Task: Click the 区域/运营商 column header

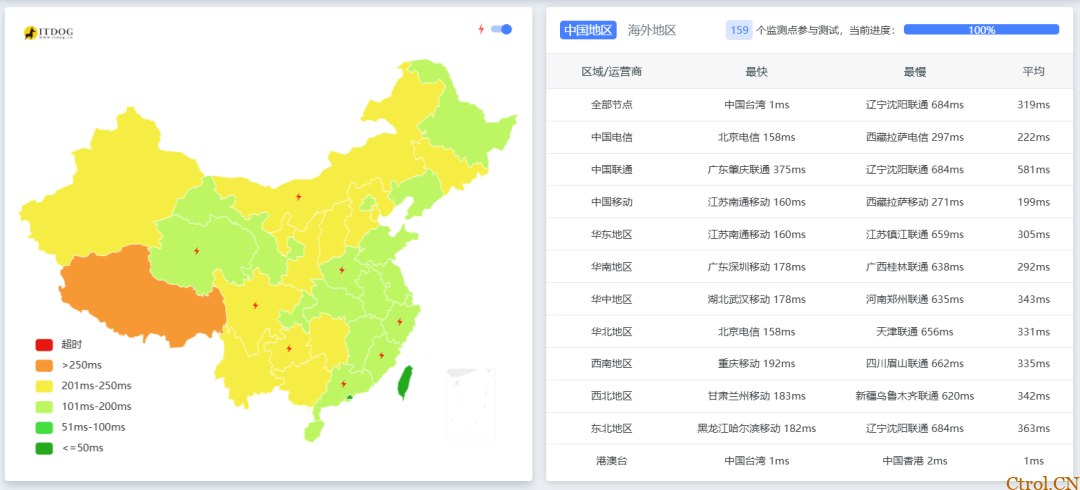Action: point(612,72)
